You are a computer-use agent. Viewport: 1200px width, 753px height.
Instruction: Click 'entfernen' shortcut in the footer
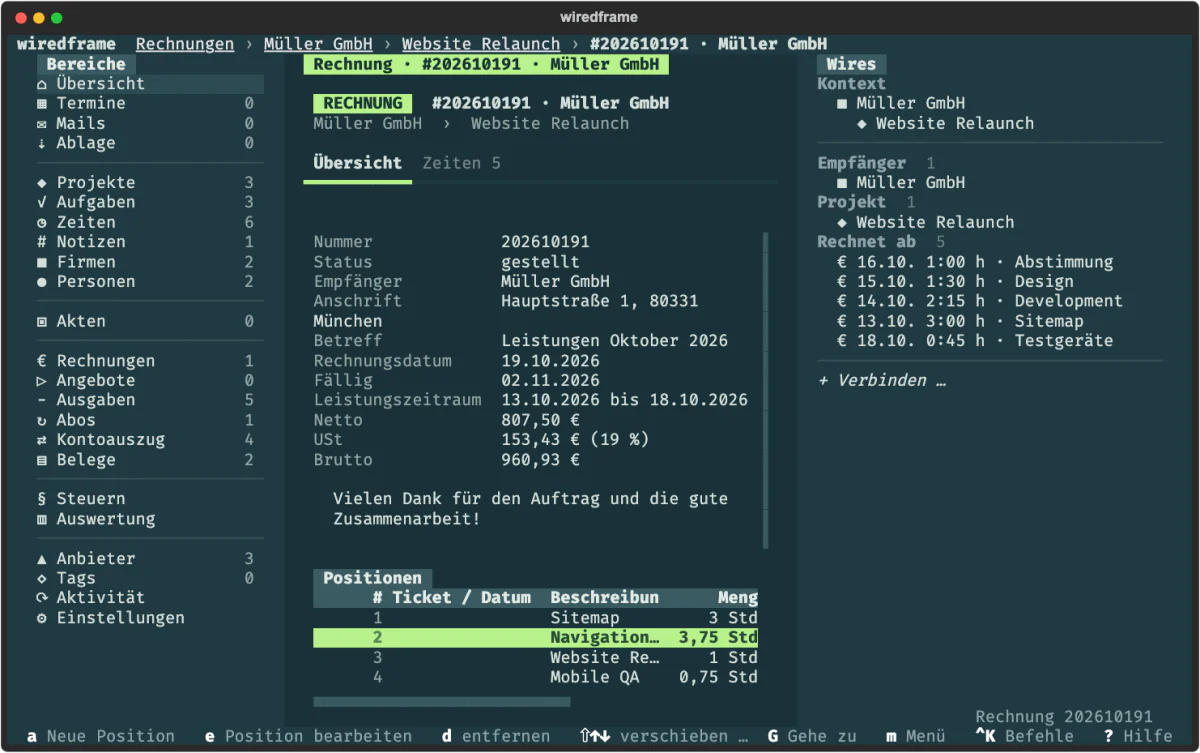point(496,736)
